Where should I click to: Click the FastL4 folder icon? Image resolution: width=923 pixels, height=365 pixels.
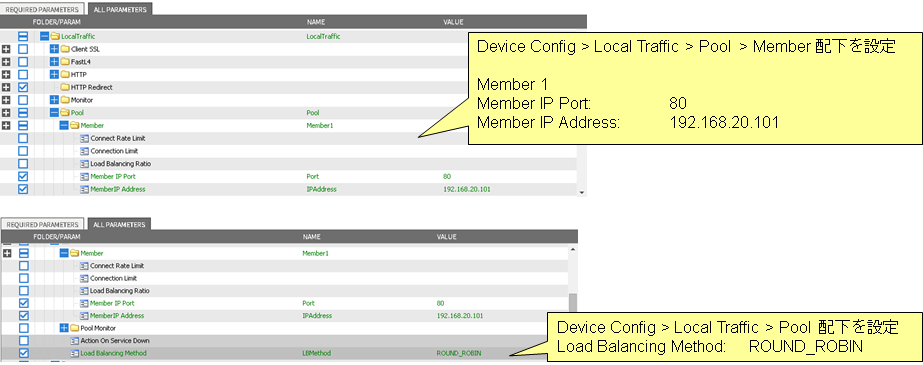click(x=65, y=62)
